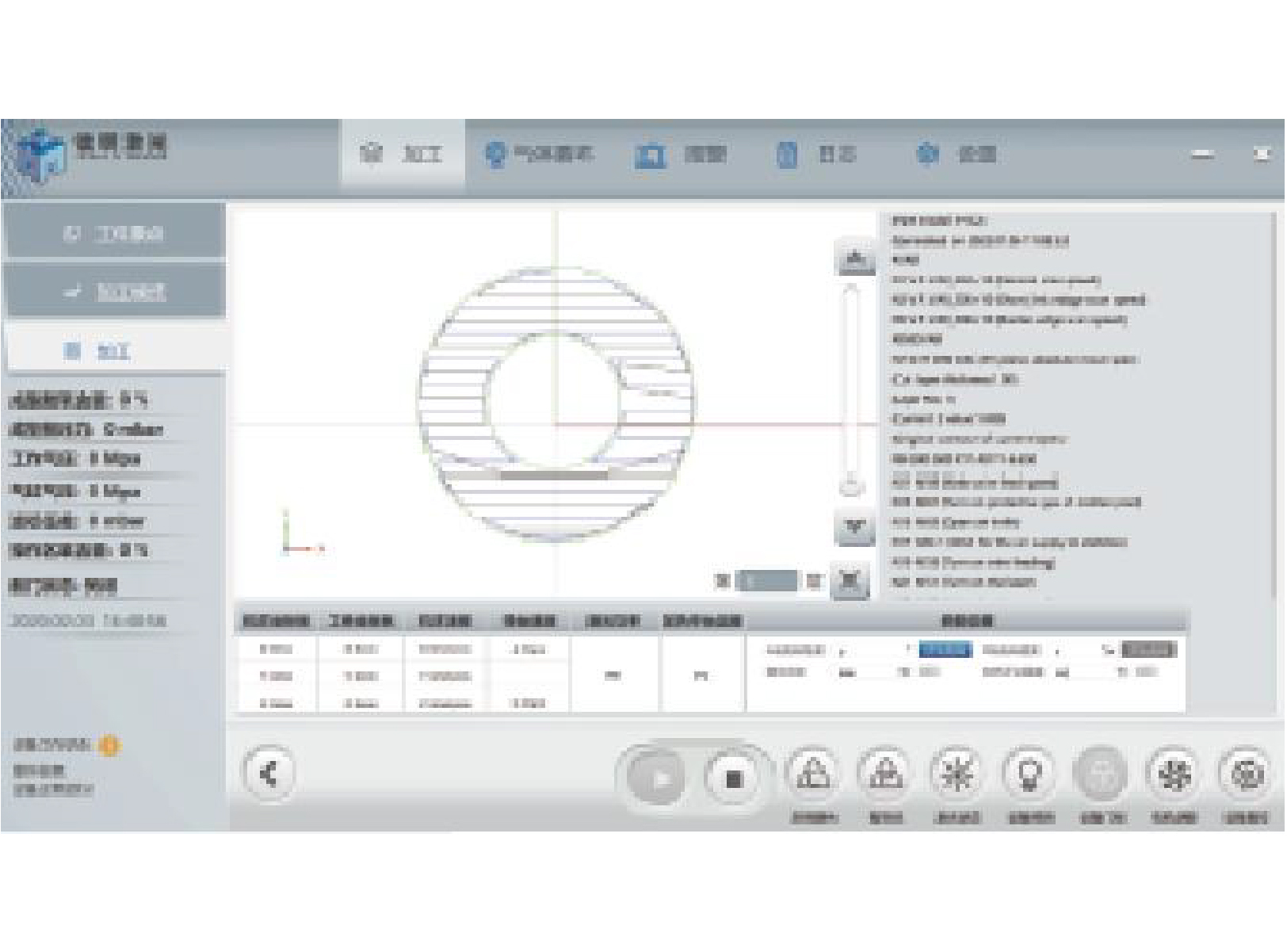Open the top tab with the document icon
The height and width of the screenshot is (952, 1287).
(816, 154)
